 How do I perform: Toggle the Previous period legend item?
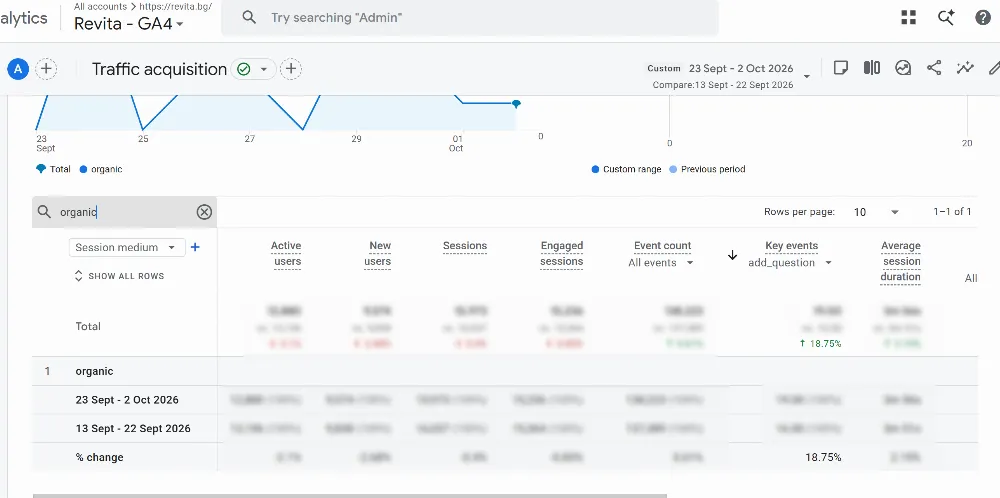pos(707,170)
